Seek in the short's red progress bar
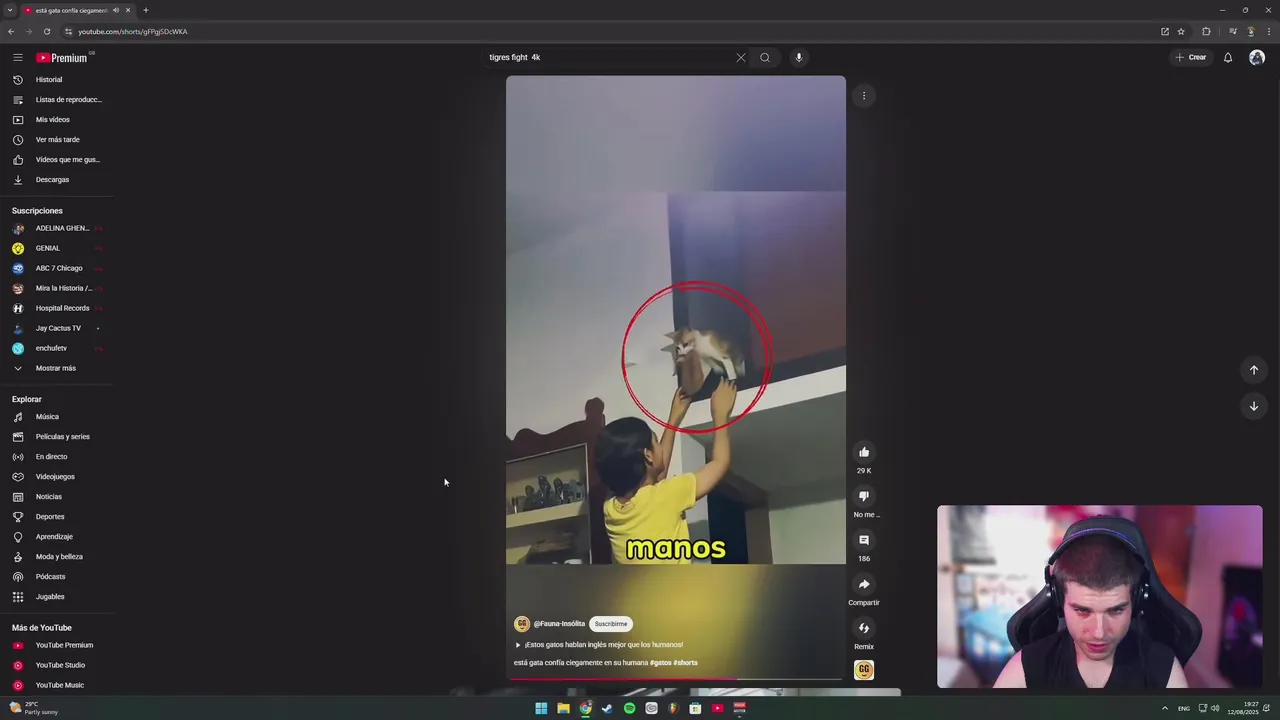 click(676, 679)
